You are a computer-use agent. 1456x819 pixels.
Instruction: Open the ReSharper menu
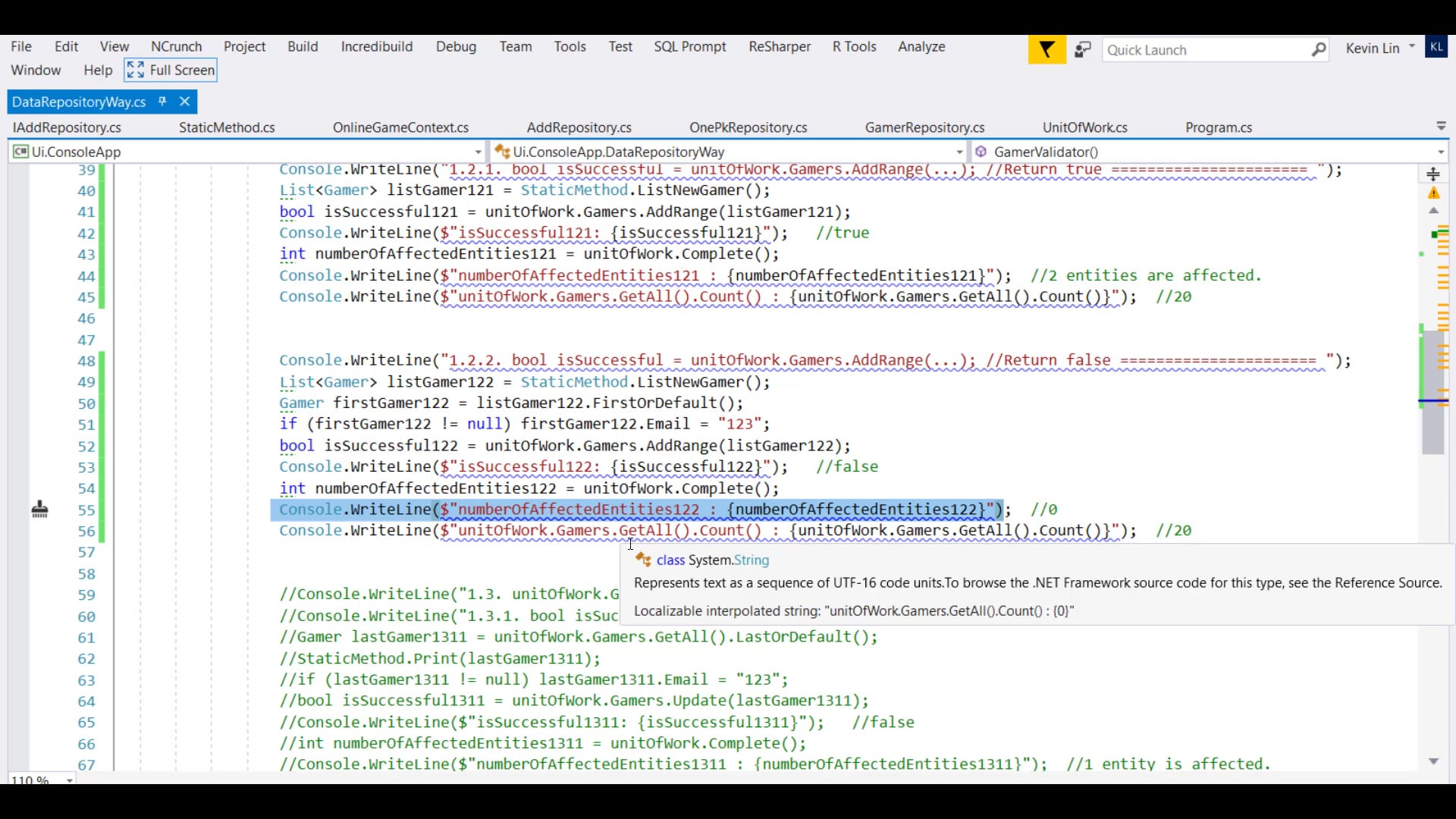[x=779, y=46]
